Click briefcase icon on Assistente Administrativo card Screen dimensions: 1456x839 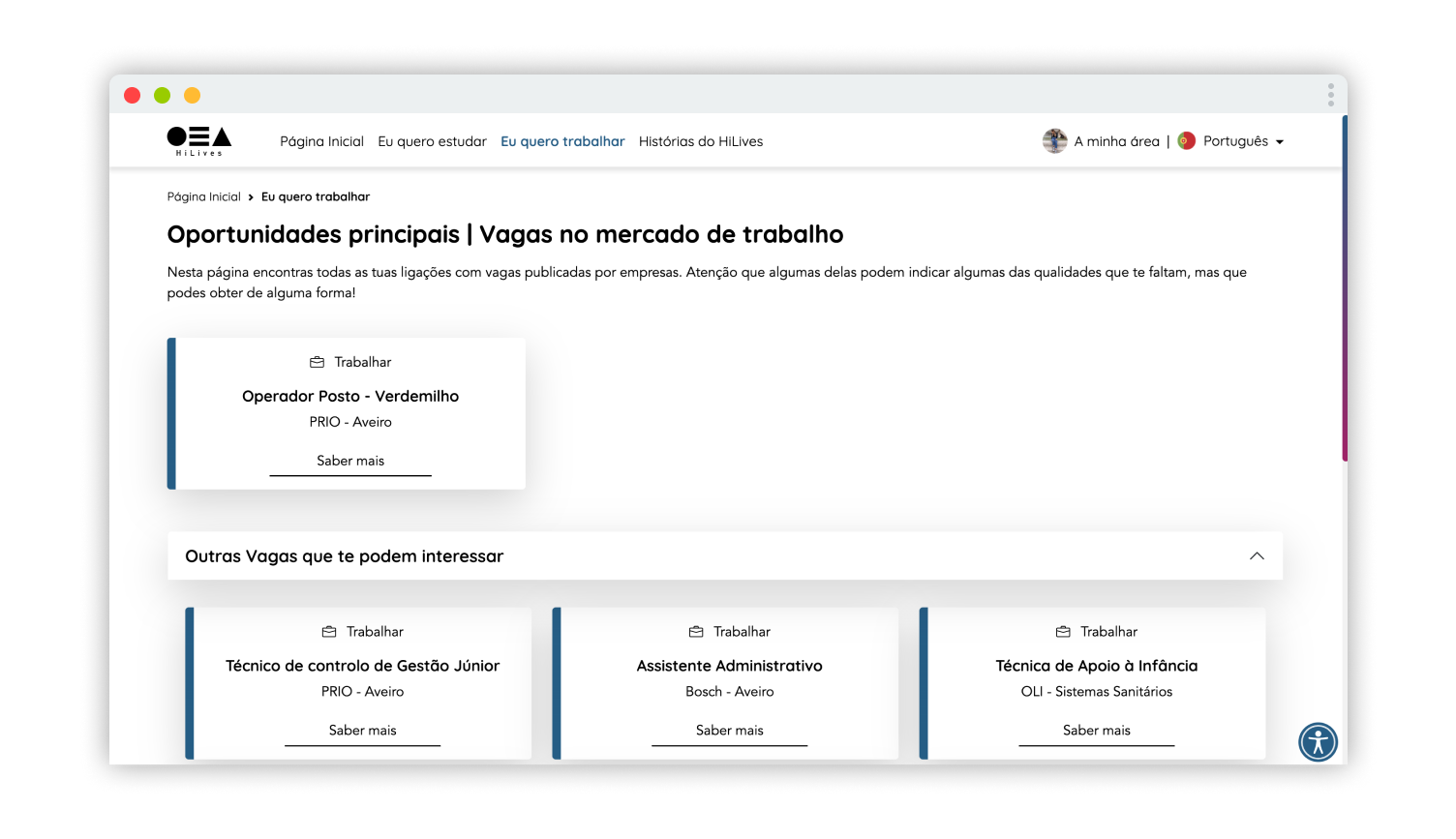[x=696, y=632]
